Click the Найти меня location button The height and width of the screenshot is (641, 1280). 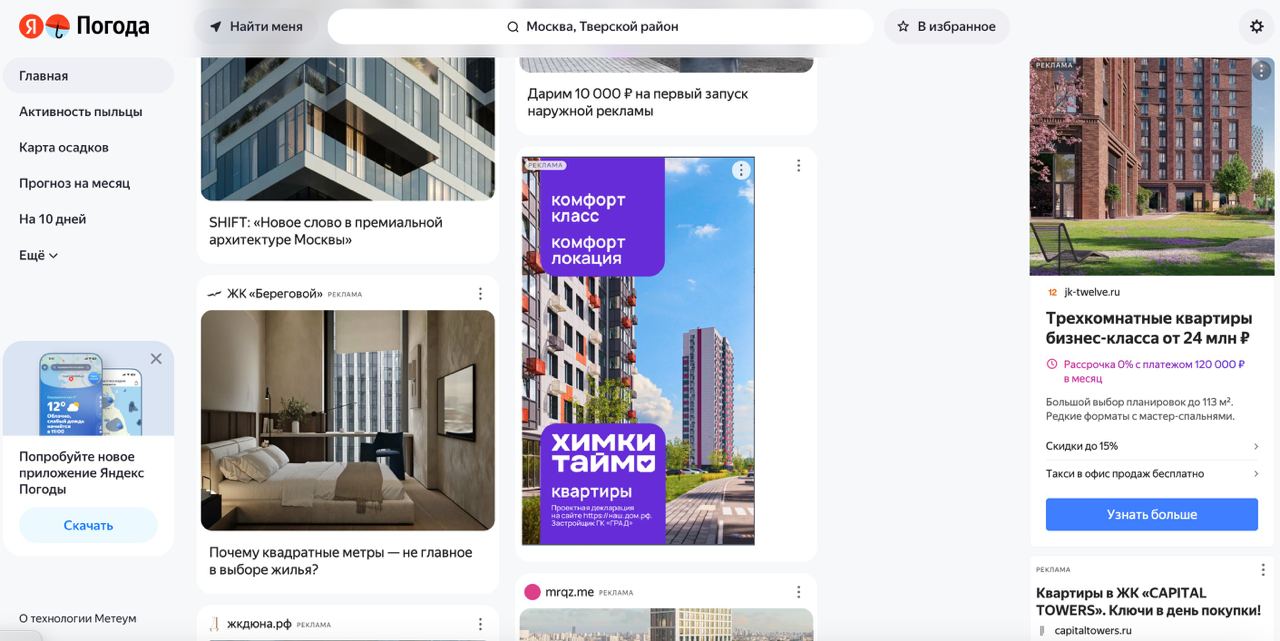[x=256, y=26]
